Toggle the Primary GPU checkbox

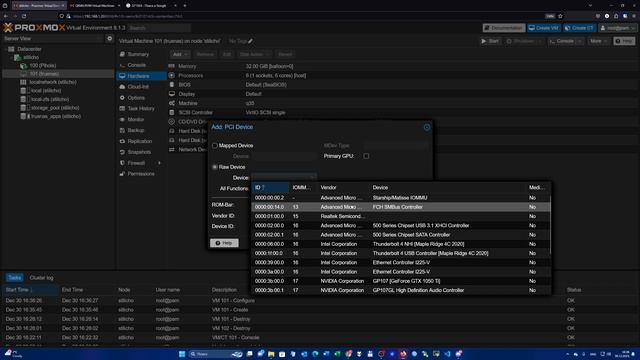366,156
